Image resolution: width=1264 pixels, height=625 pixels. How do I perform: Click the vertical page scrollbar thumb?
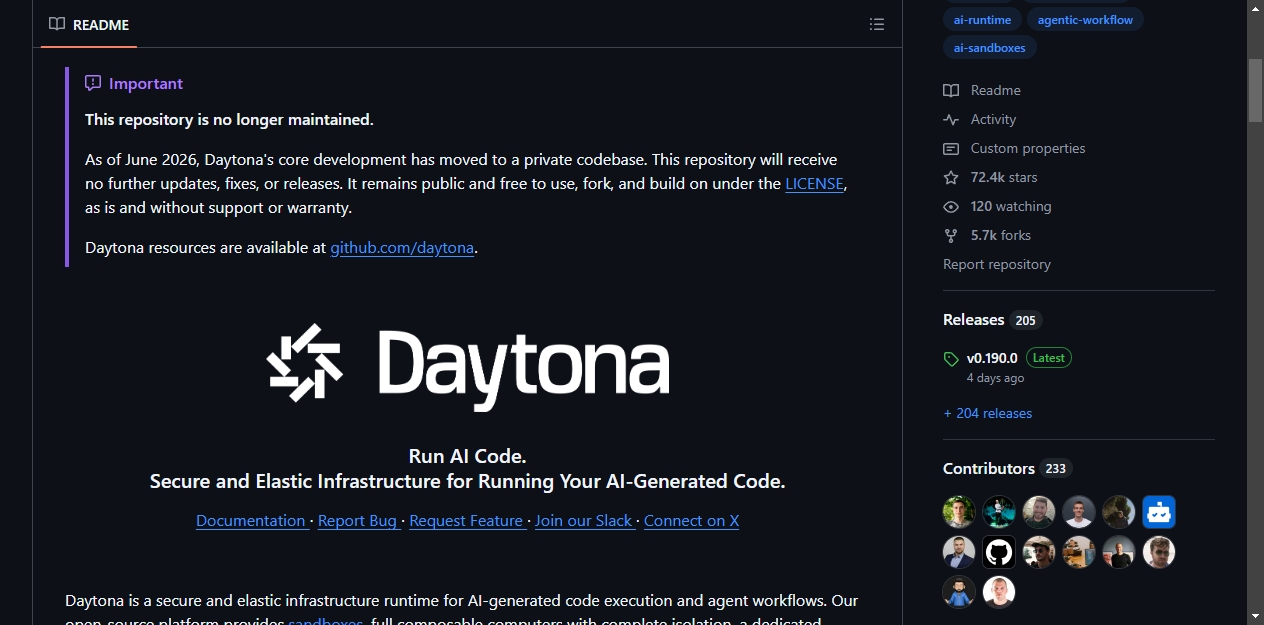click(1255, 90)
